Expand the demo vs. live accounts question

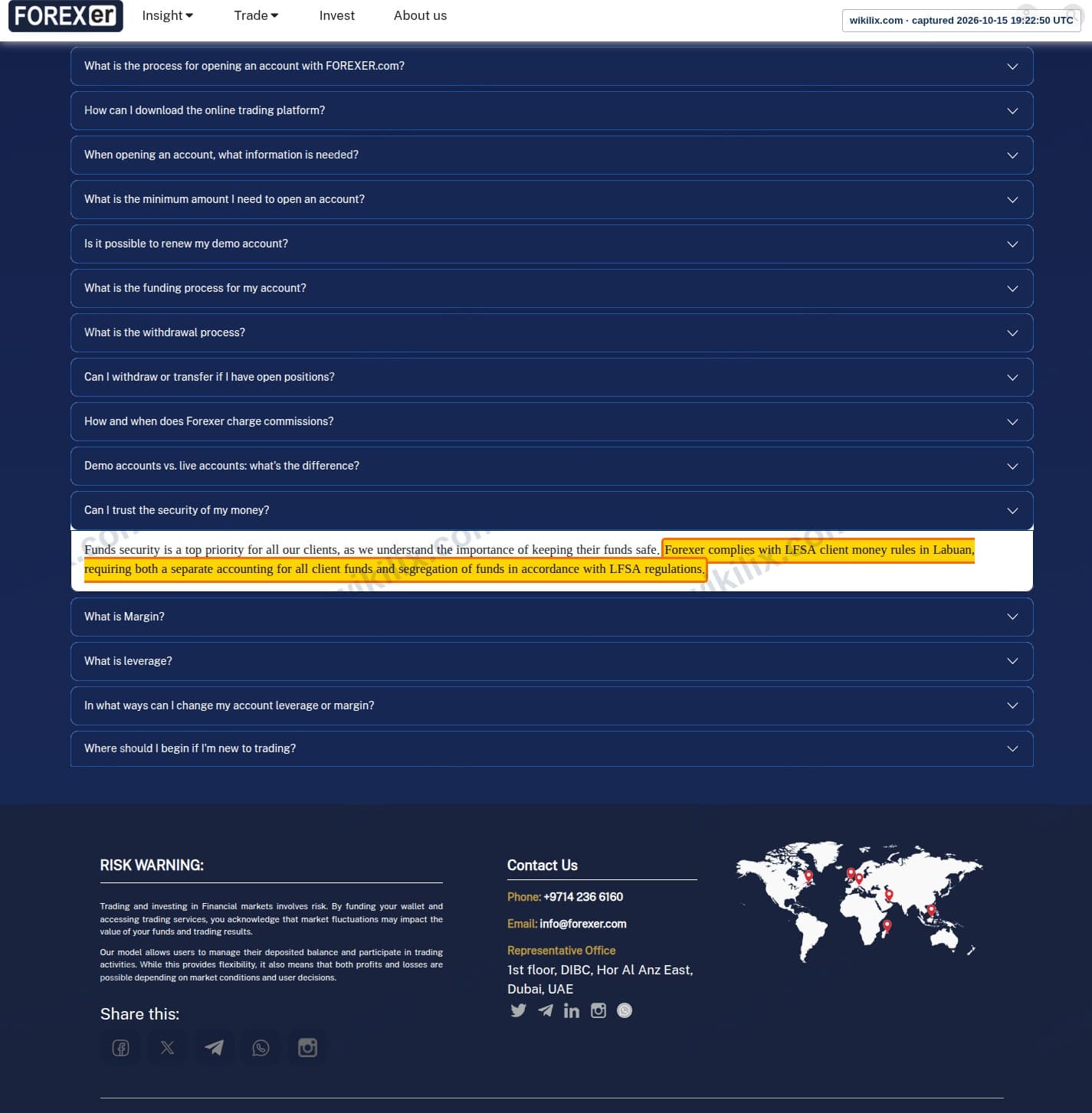click(552, 466)
